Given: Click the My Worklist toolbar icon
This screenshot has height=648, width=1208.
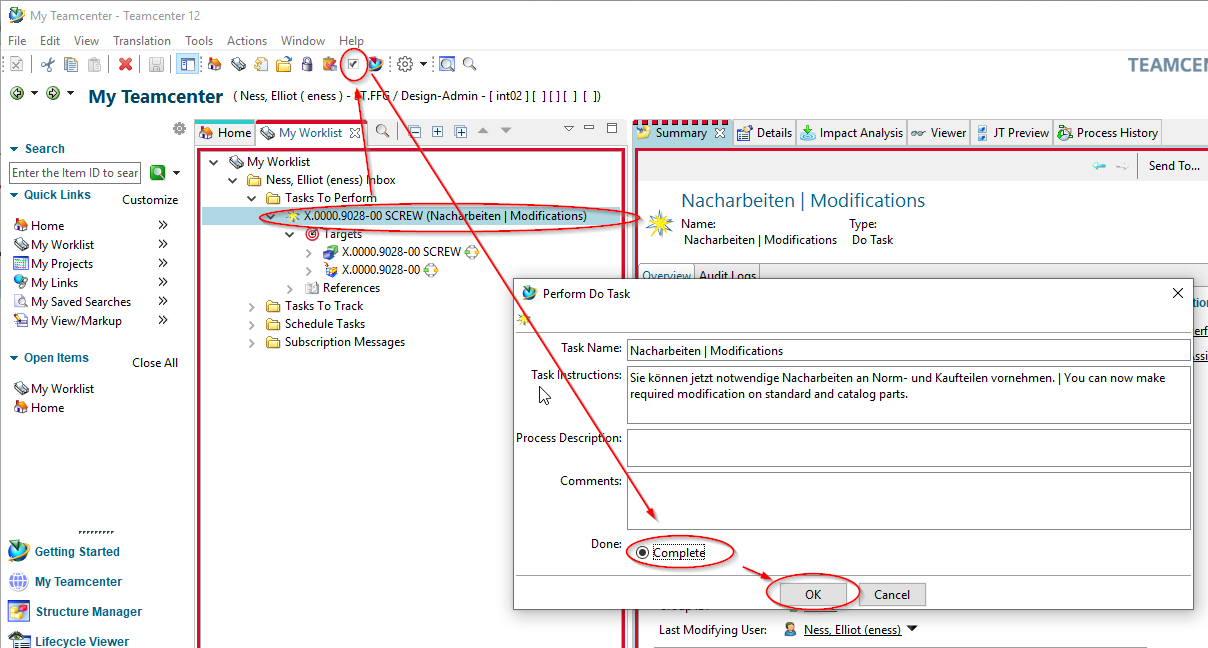Looking at the screenshot, I should coord(238,65).
